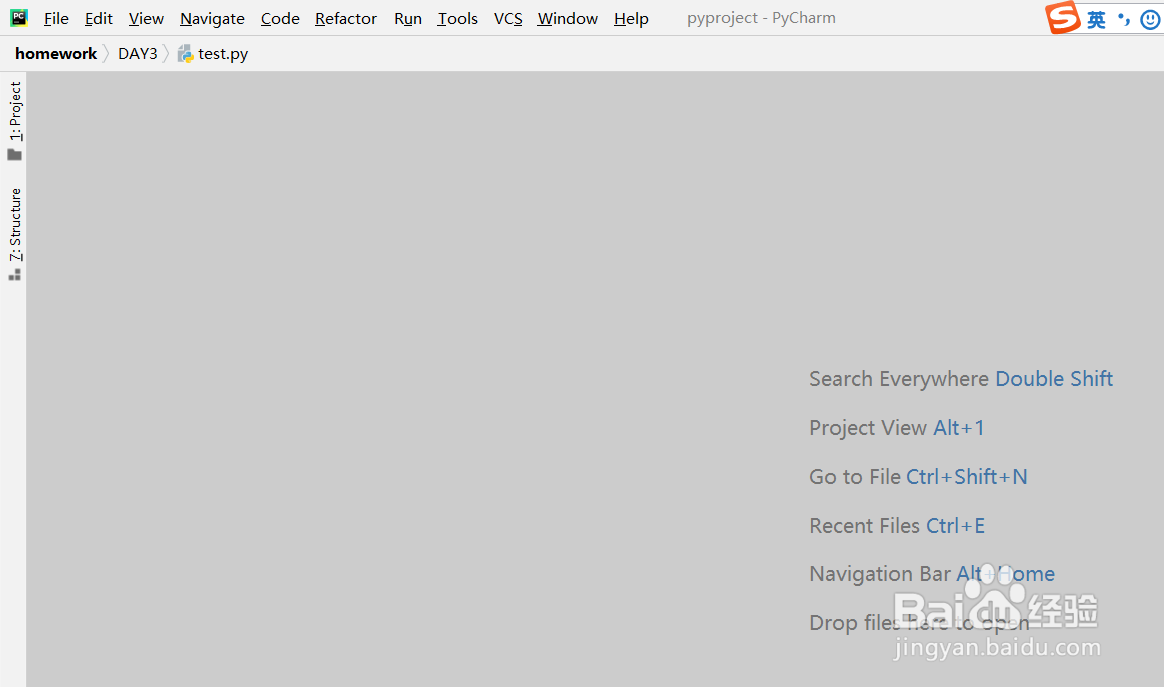Open the Help menu

(x=631, y=19)
